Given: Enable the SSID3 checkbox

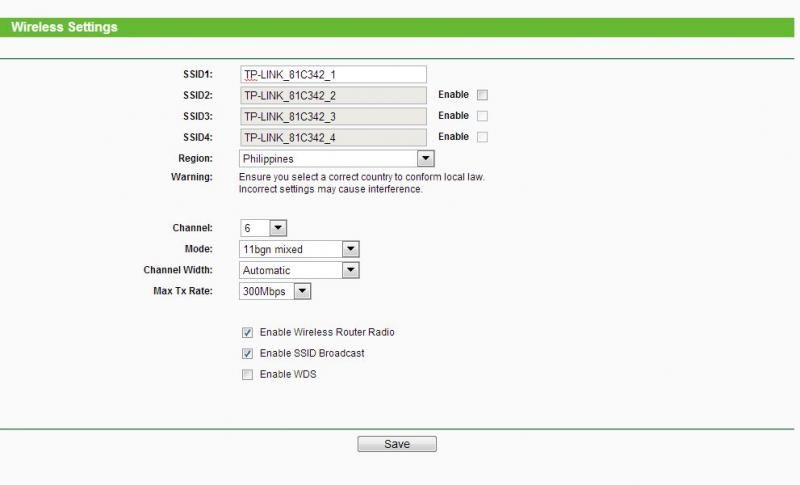Looking at the screenshot, I should [x=482, y=116].
